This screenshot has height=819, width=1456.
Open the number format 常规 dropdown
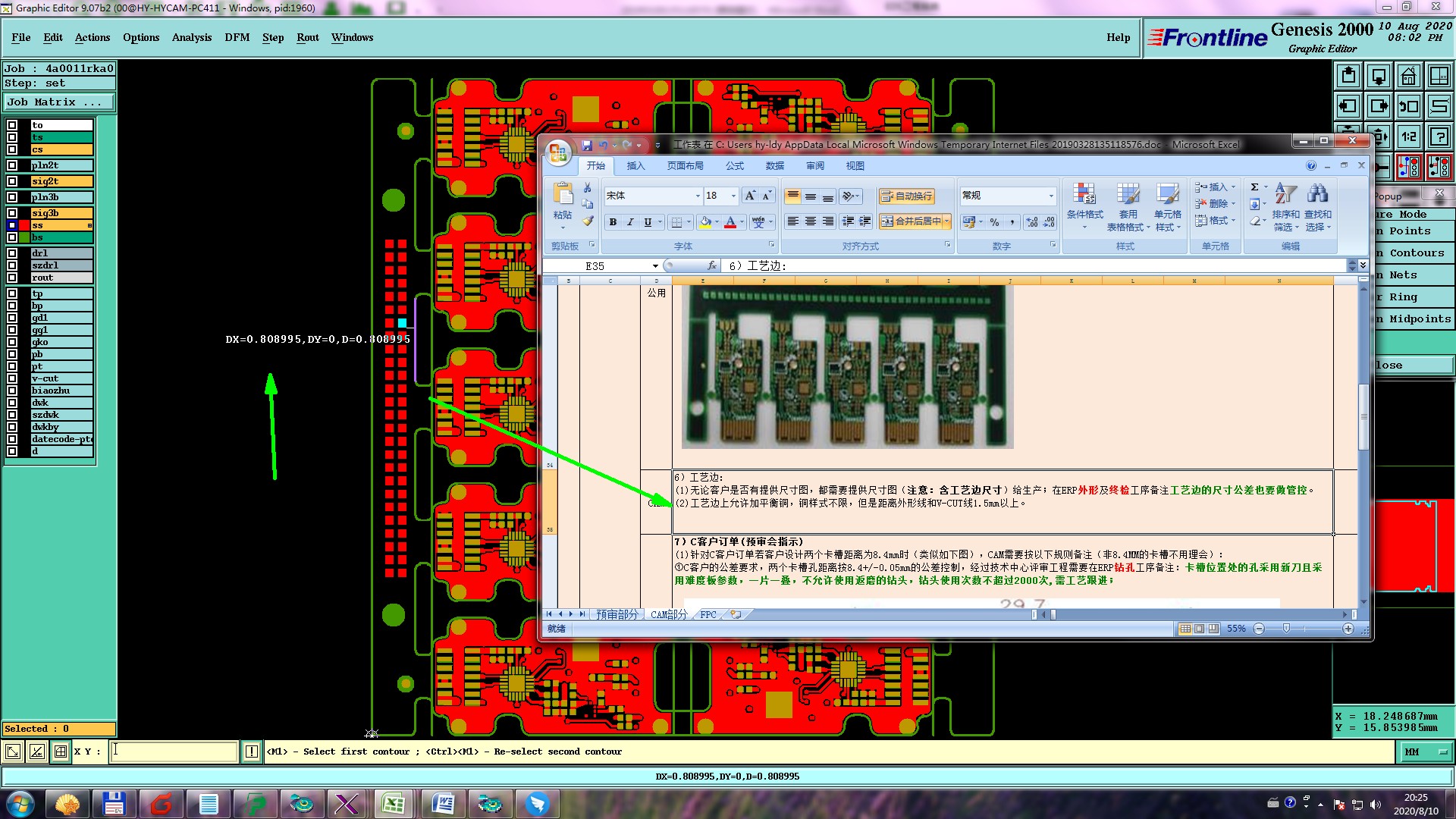[x=1051, y=196]
